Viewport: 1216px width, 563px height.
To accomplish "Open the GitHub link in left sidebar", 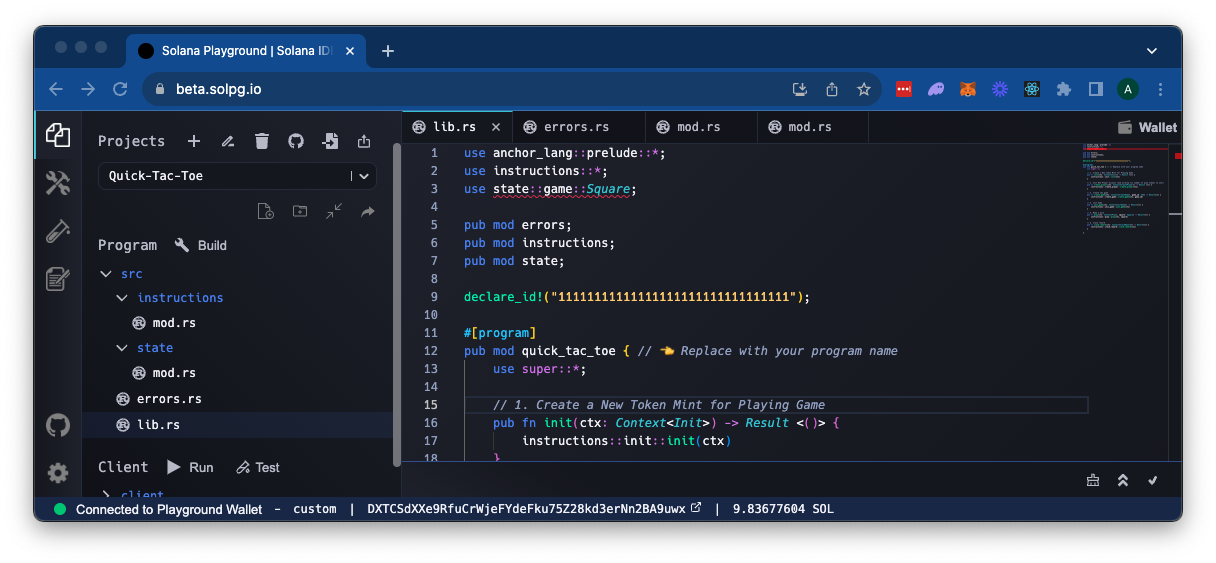I will [58, 425].
